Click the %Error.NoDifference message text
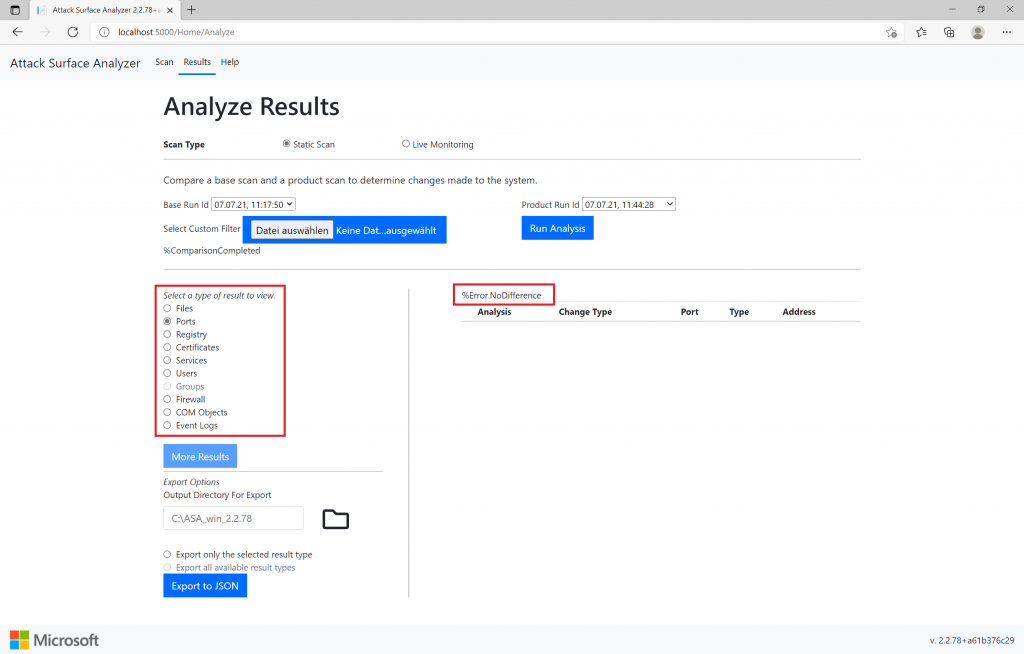The width and height of the screenshot is (1024, 654). (x=502, y=295)
